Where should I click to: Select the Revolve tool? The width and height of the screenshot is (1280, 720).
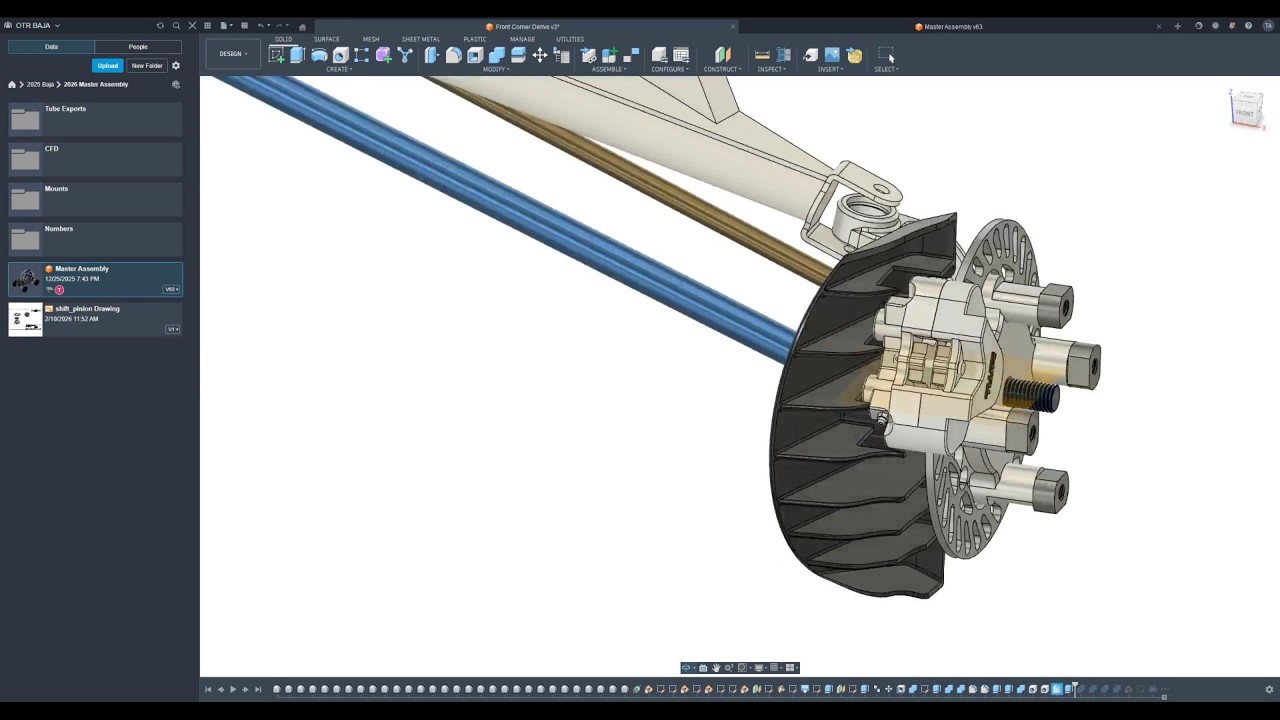tap(319, 55)
